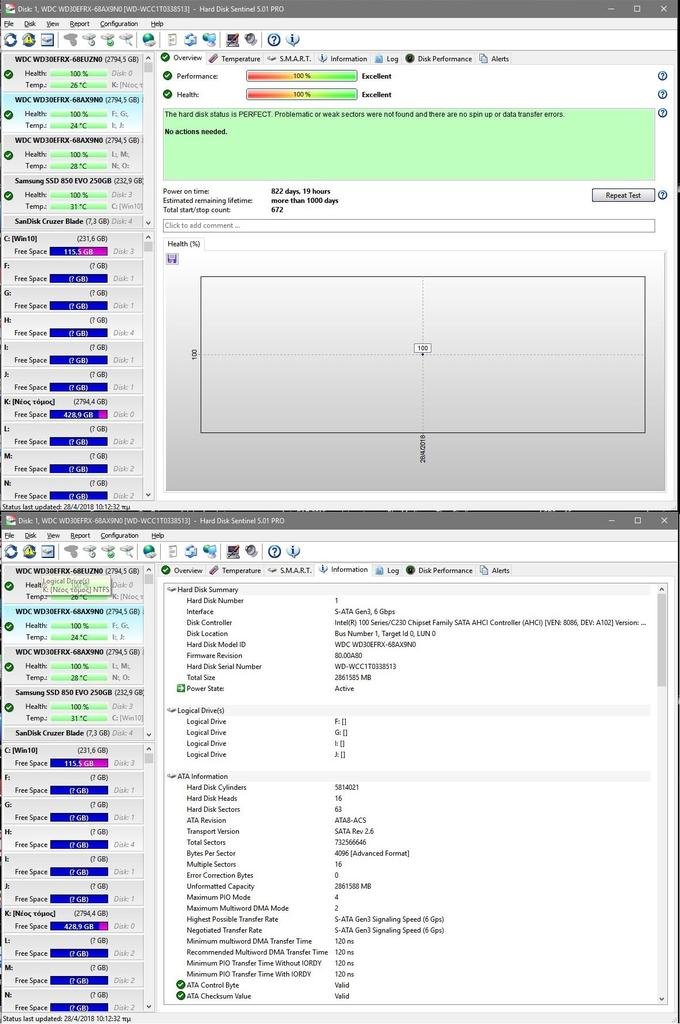The width and height of the screenshot is (680, 1024).
Task: Click the blue Help question icon in top toolbar
Action: (274, 40)
